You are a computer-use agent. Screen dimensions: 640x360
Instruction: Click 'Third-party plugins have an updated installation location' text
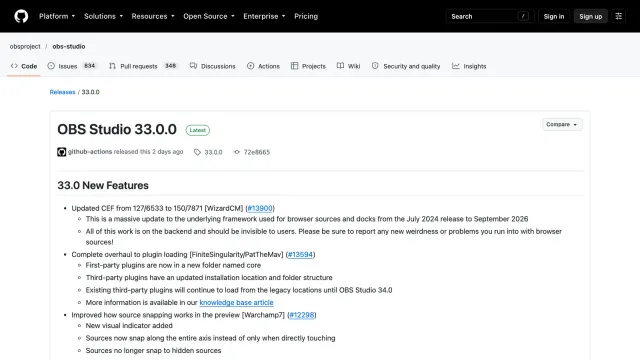pos(209,278)
